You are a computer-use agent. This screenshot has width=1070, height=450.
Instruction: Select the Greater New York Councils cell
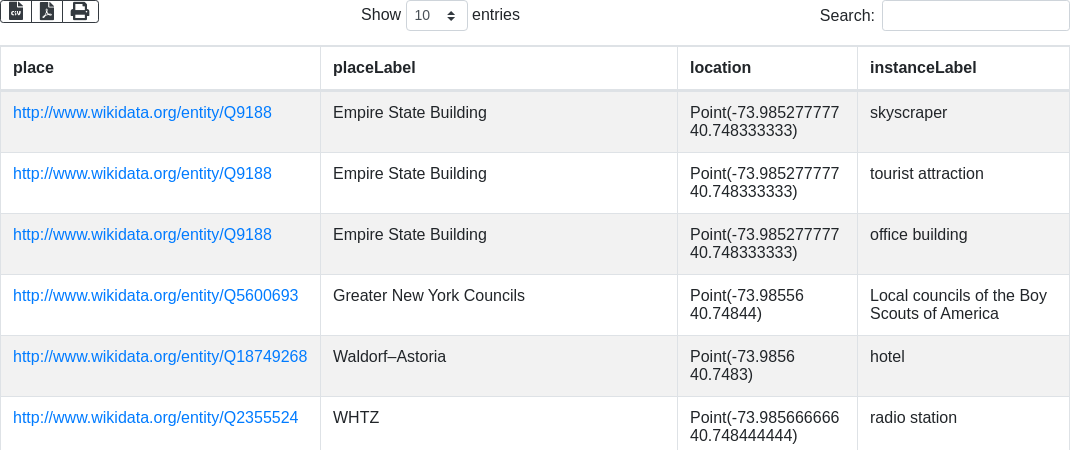[429, 296]
